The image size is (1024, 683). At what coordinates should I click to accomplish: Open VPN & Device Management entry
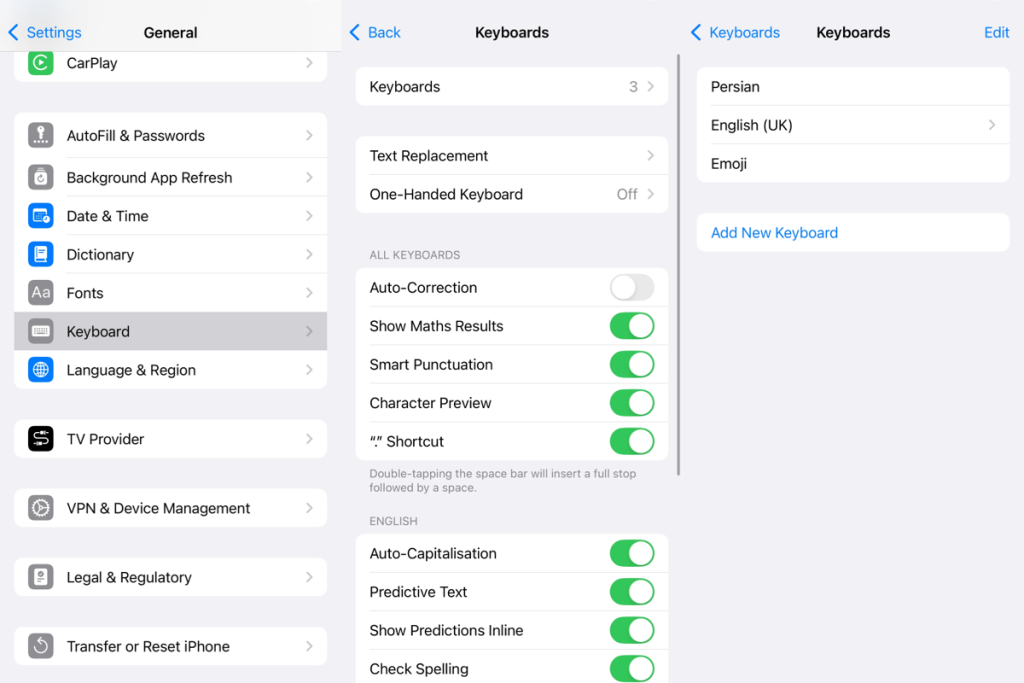[170, 508]
